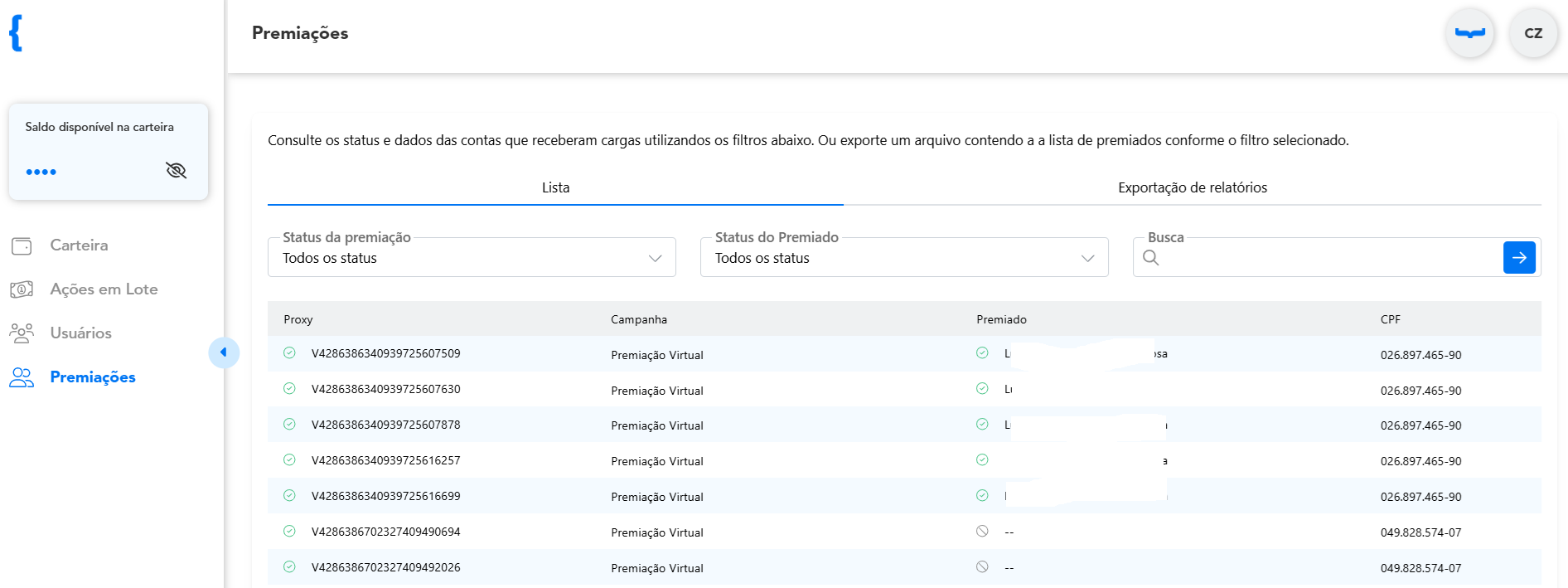Click Saldo disponível na carteira label
The image size is (1568, 588).
99,128
